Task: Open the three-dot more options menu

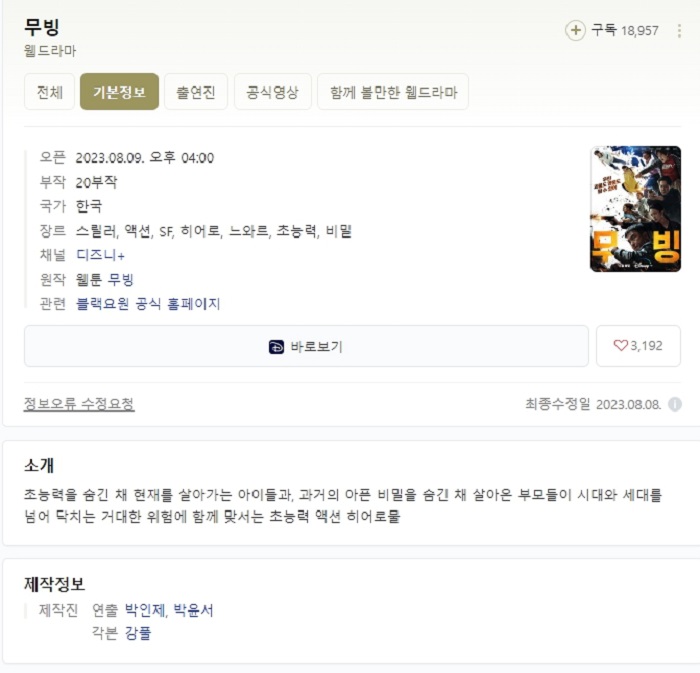Action: pyautogui.click(x=679, y=31)
